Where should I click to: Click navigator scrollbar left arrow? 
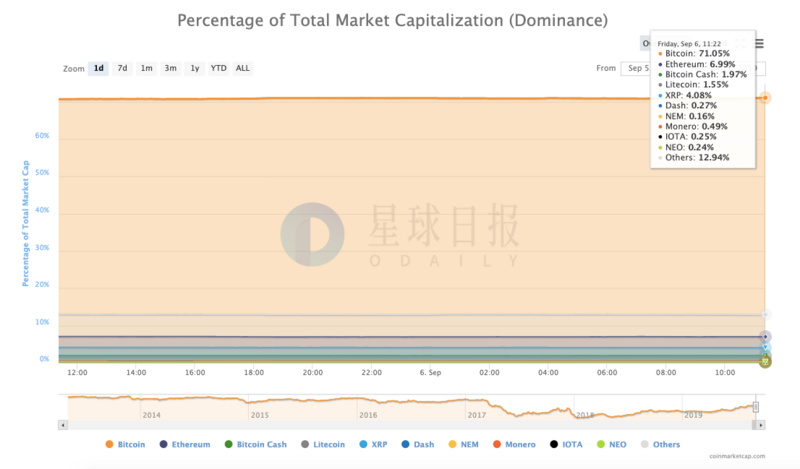(63, 425)
